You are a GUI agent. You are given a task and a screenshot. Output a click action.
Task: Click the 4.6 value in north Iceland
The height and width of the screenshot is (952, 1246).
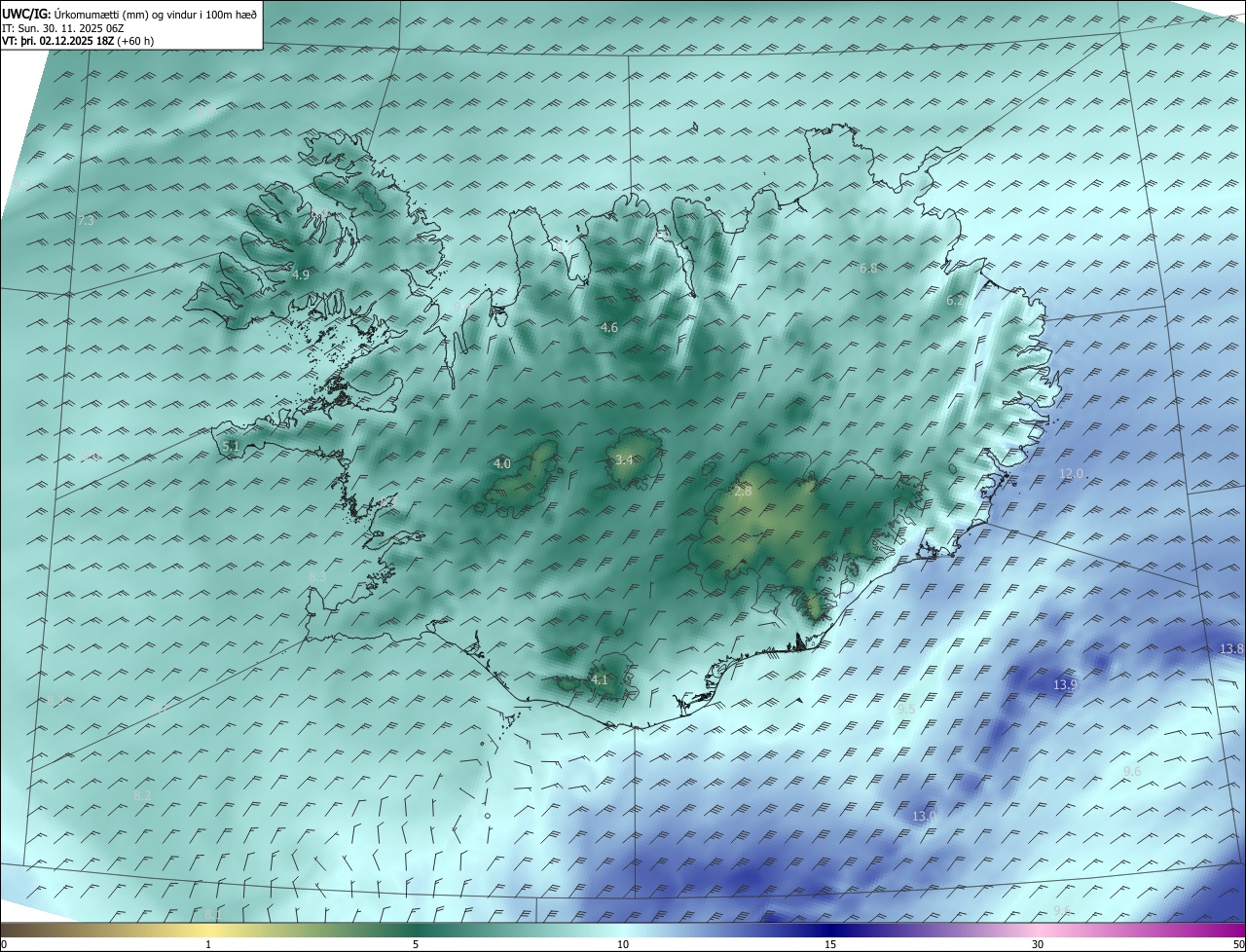click(609, 328)
